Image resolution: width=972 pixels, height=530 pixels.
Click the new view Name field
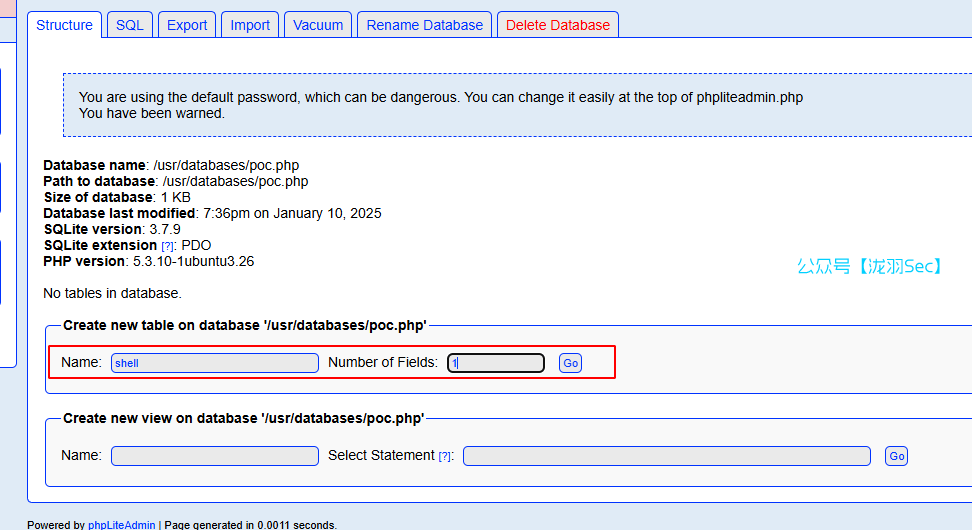[x=214, y=456]
